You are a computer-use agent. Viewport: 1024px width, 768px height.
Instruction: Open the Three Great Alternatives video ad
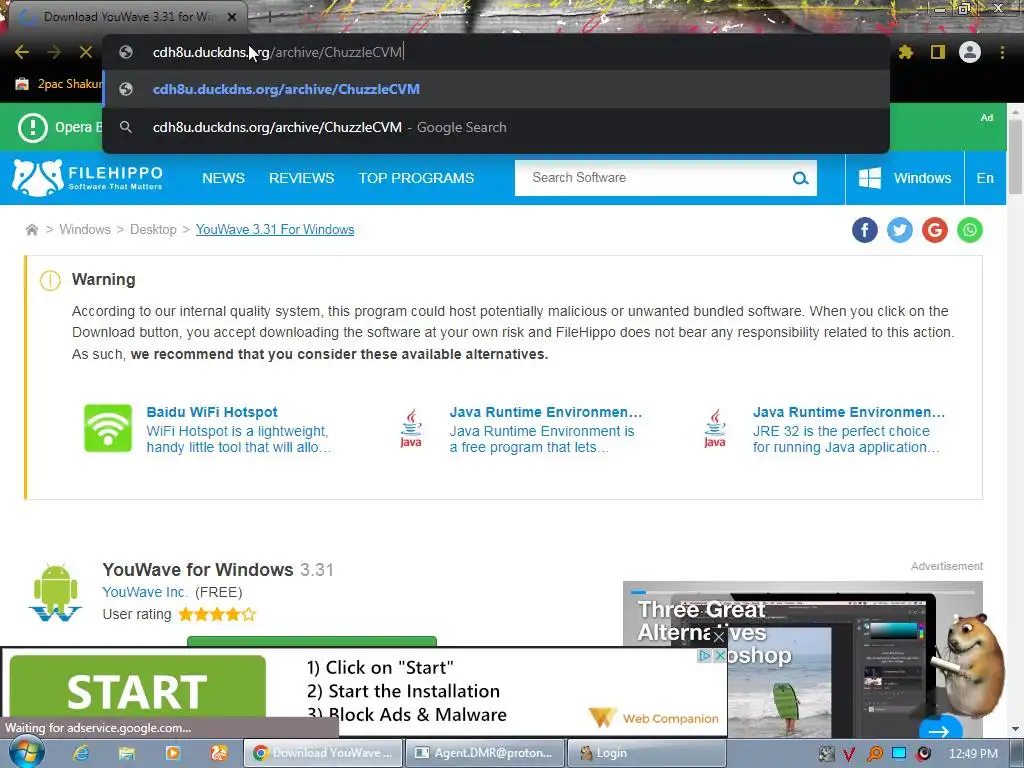click(803, 660)
